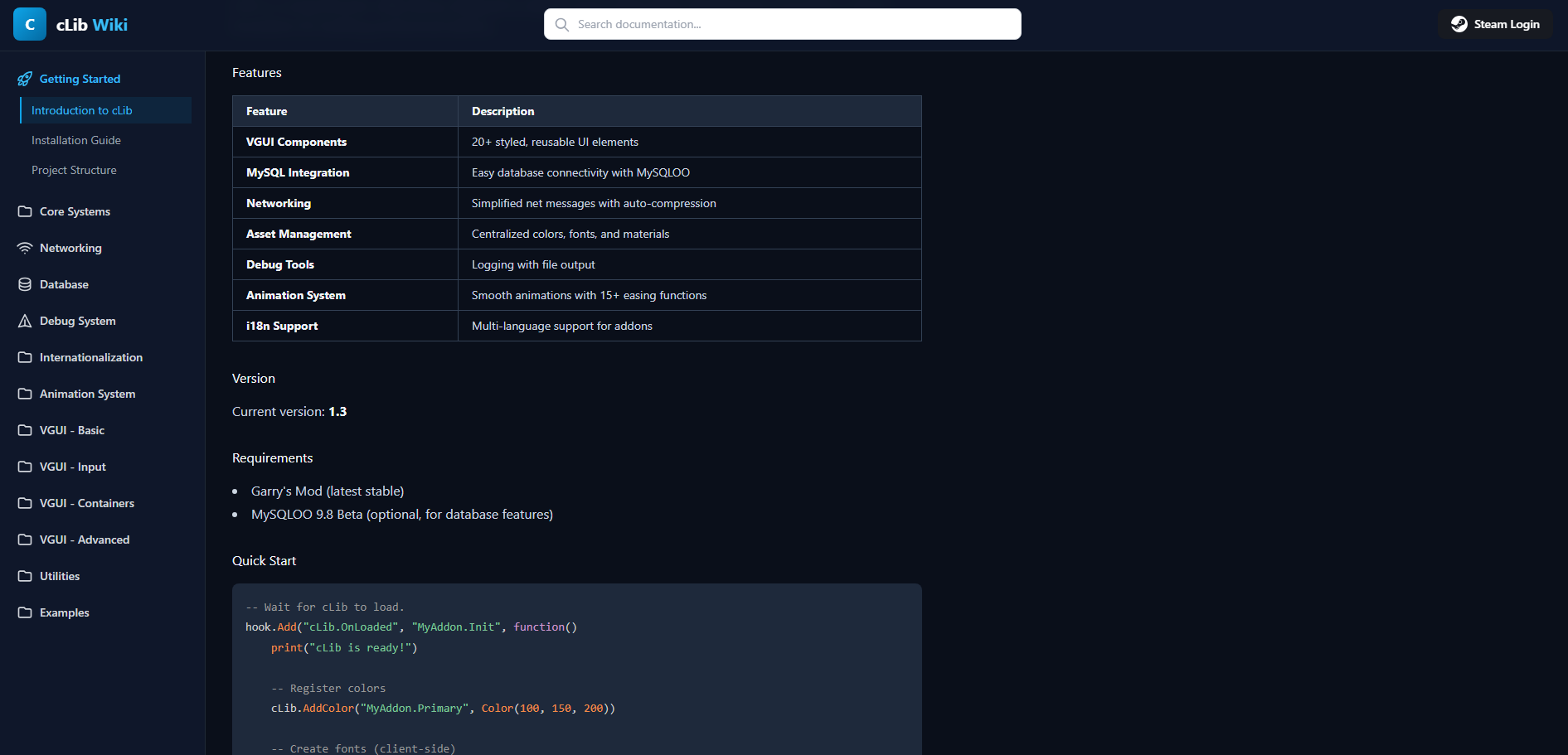Focus the Search documentation field

coord(782,24)
